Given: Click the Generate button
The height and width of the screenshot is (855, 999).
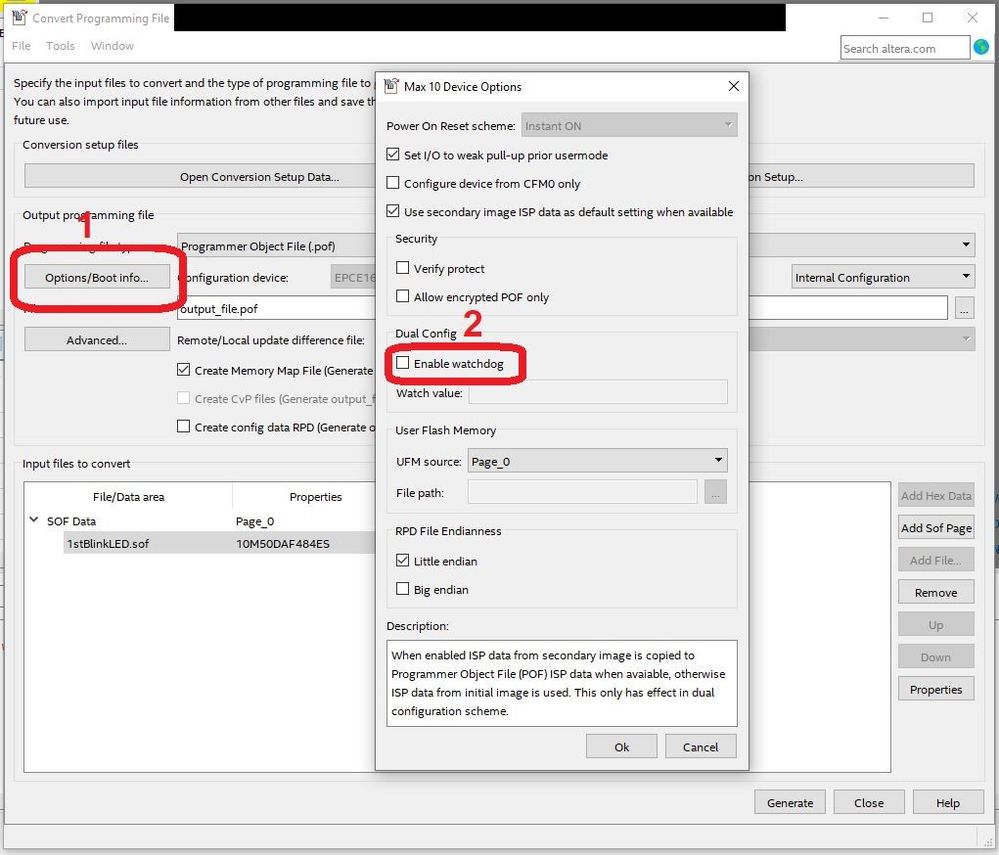Looking at the screenshot, I should click(789, 803).
